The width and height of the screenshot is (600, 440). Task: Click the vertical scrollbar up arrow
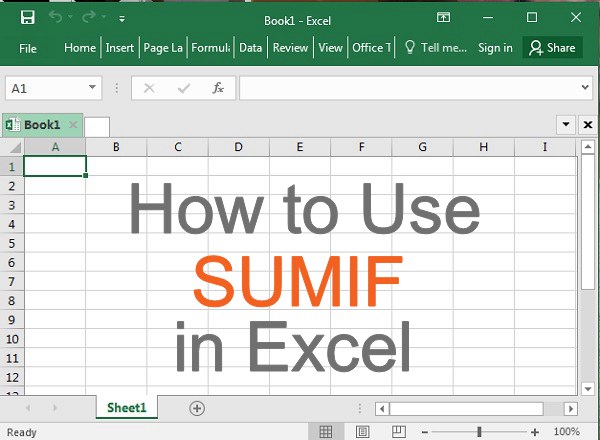[588, 147]
